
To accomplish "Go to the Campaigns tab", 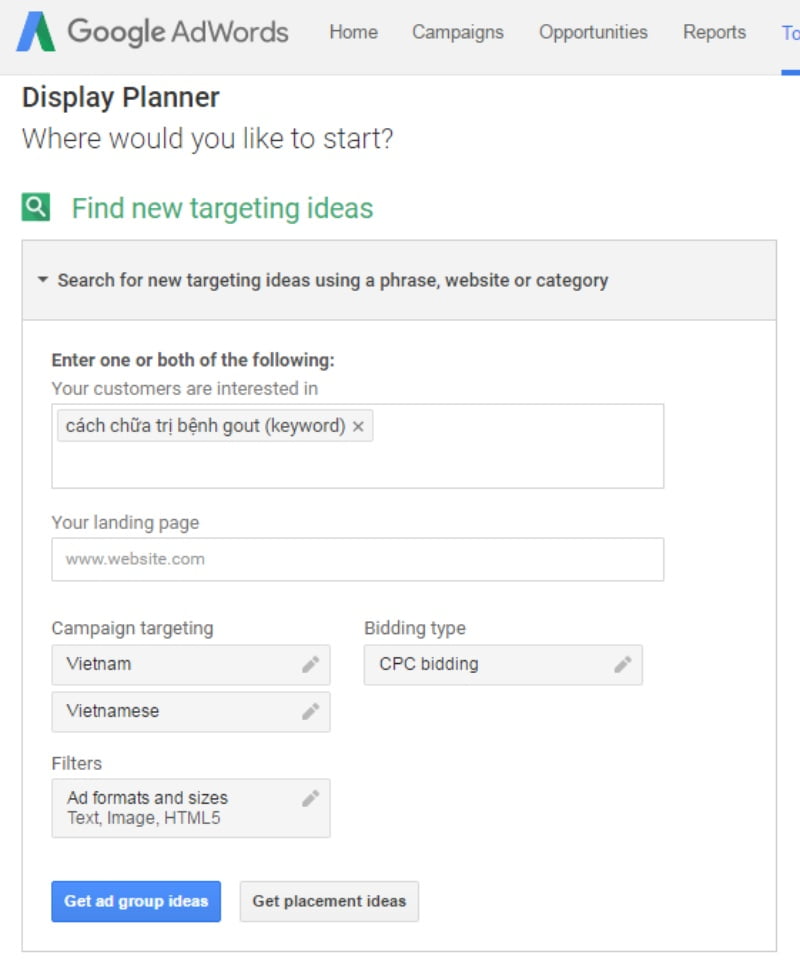I will (458, 32).
